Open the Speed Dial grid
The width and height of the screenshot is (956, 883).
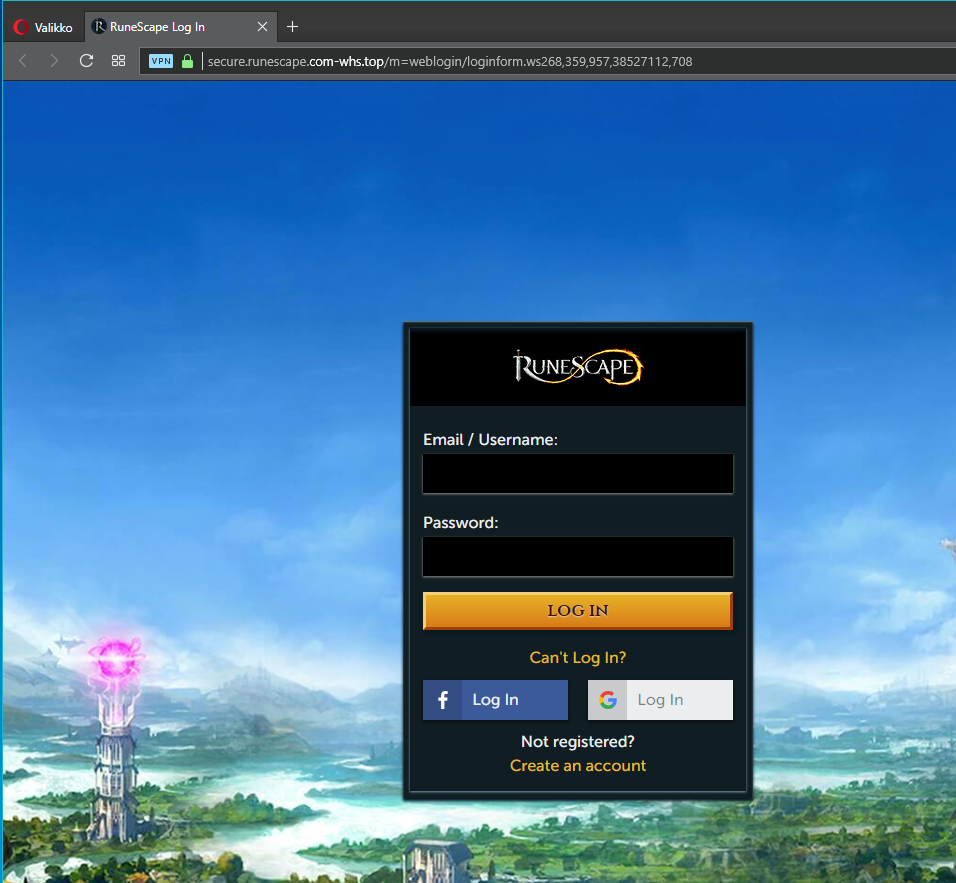point(118,60)
